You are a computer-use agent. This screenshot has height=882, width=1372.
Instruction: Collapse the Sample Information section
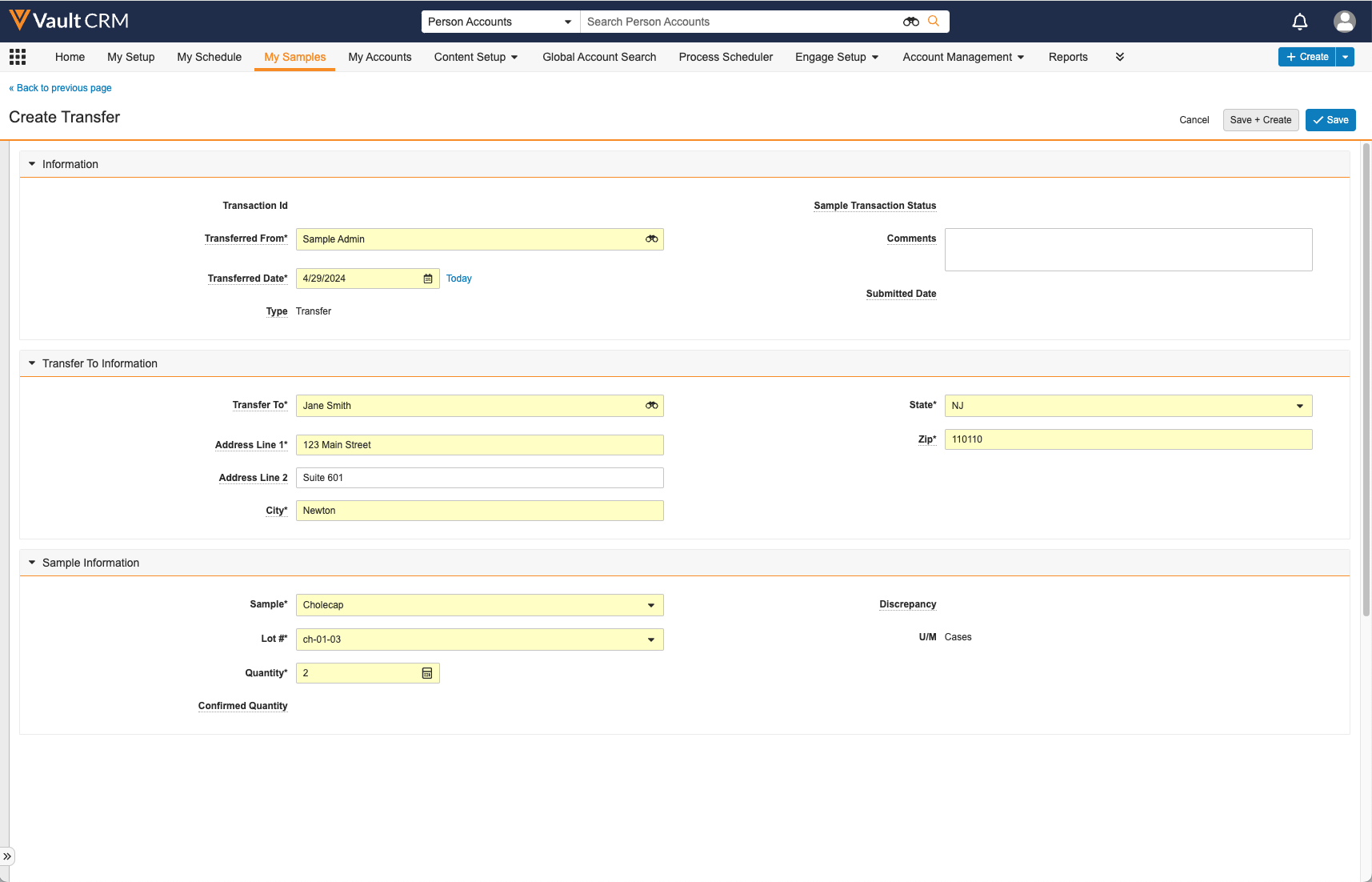click(x=32, y=563)
